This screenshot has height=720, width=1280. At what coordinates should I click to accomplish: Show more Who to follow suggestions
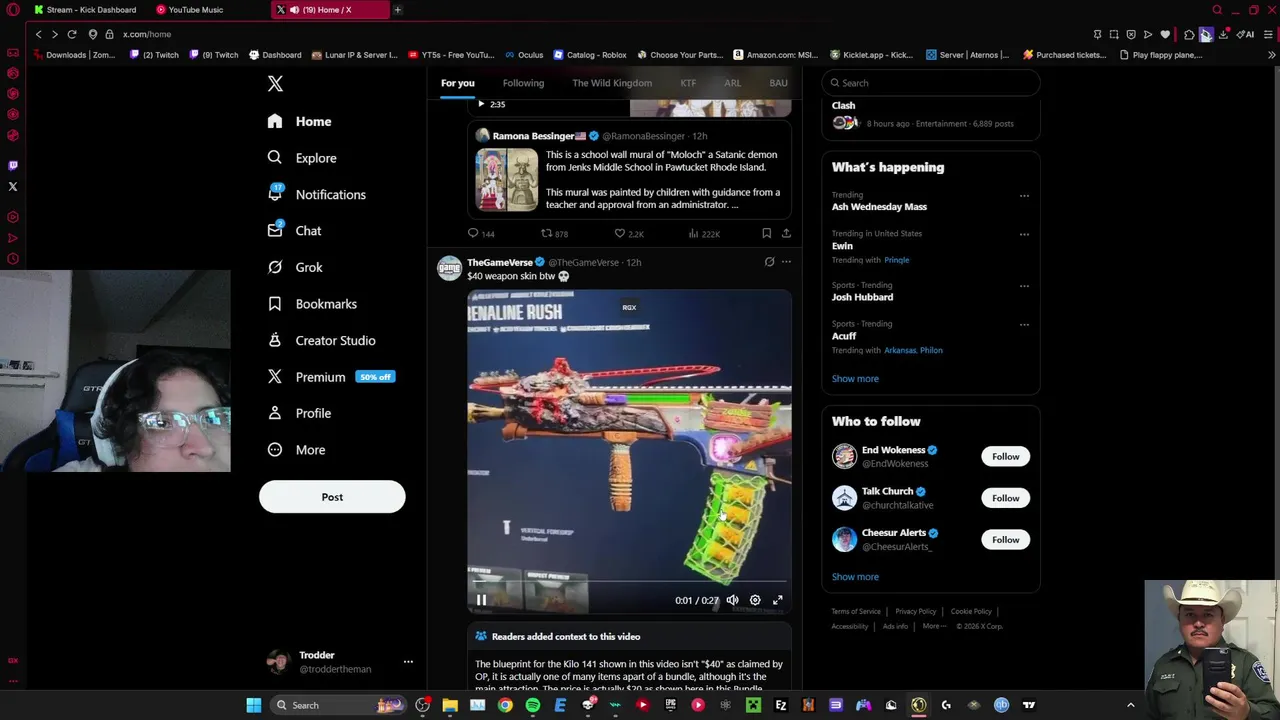[x=855, y=577]
